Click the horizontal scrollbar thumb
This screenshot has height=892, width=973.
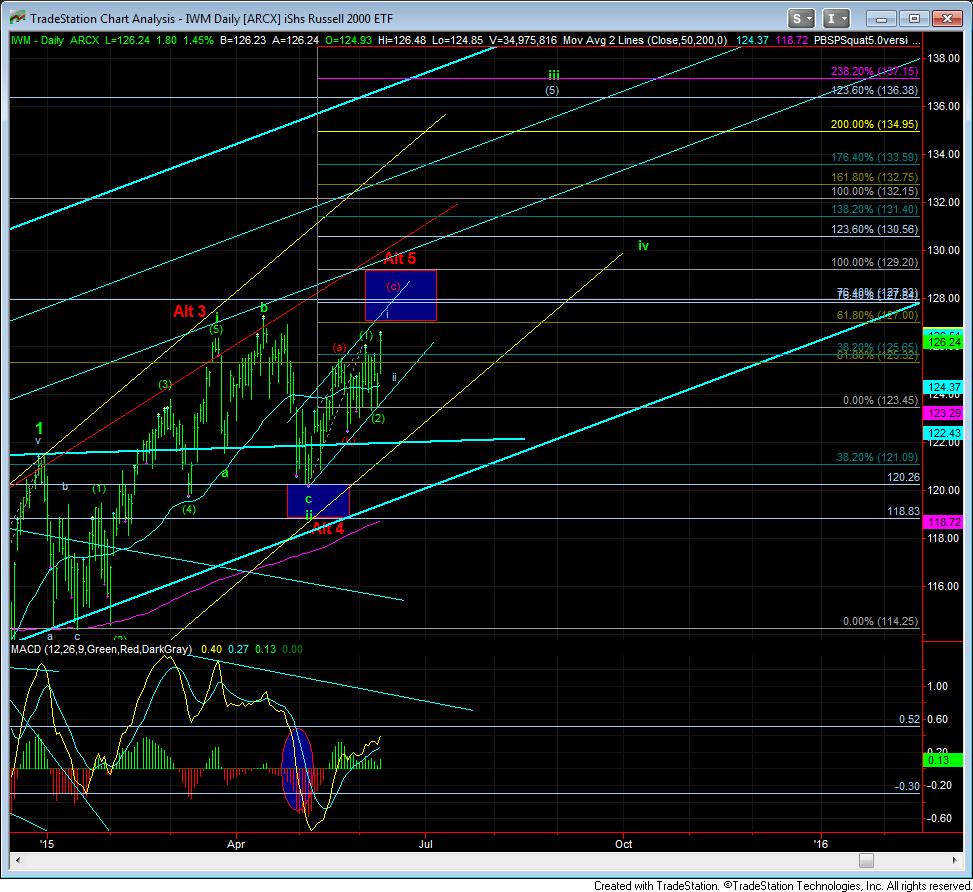click(x=866, y=860)
